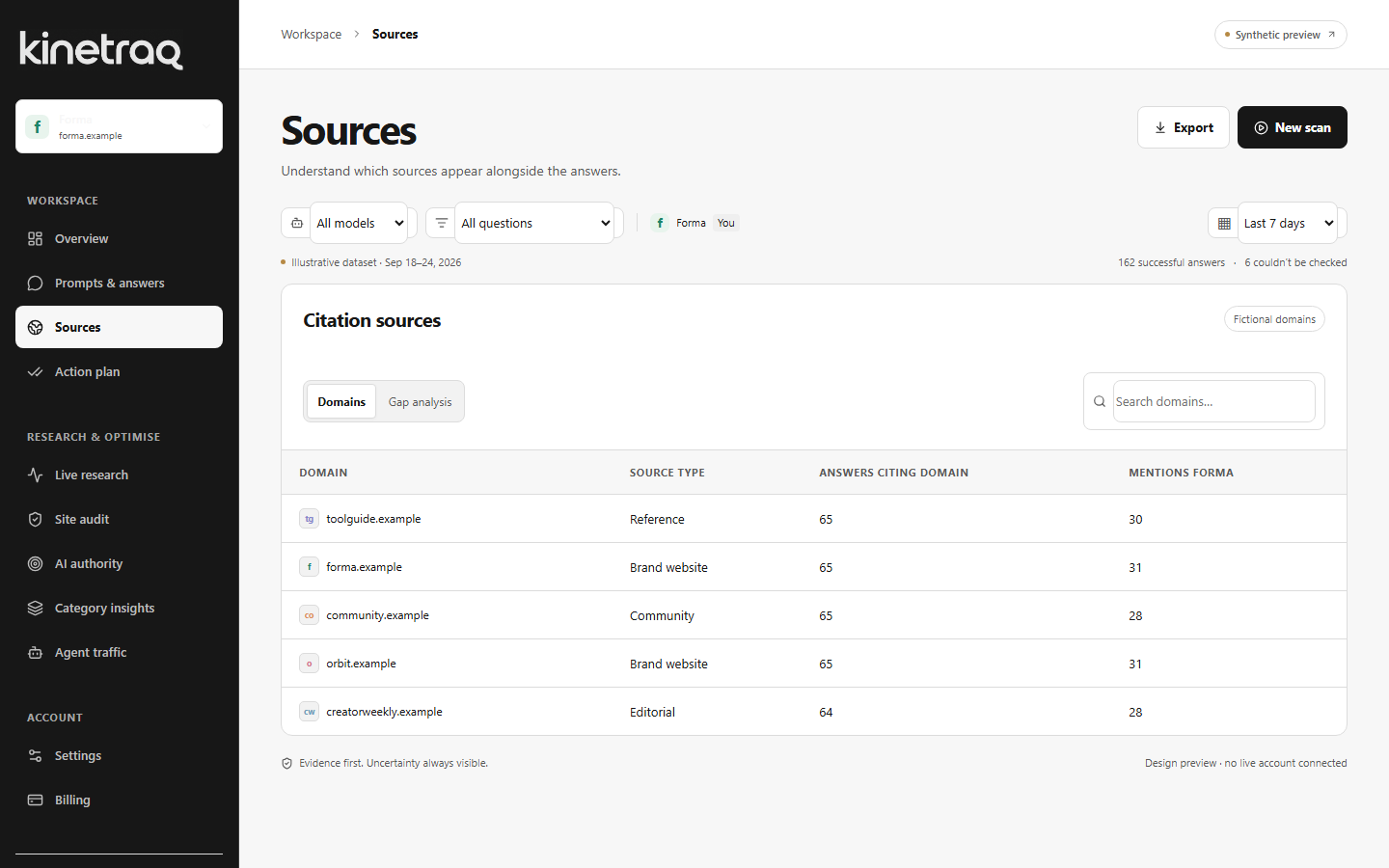Open Agent traffic in the sidebar
Viewport: 1389px width, 868px height.
tap(120, 652)
